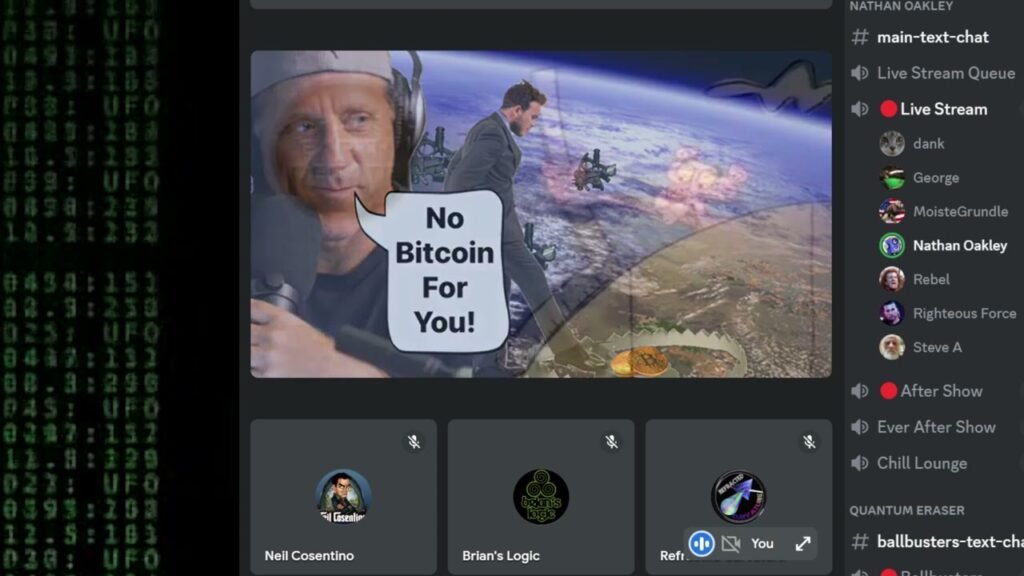Join the Ever After Show voice channel

coord(936,427)
